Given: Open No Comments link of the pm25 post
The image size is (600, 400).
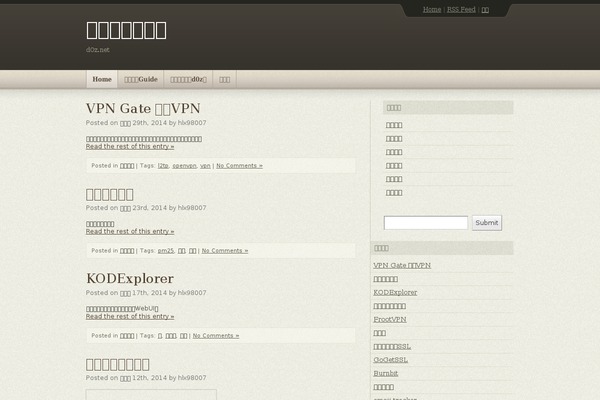Looking at the screenshot, I should [225, 251].
